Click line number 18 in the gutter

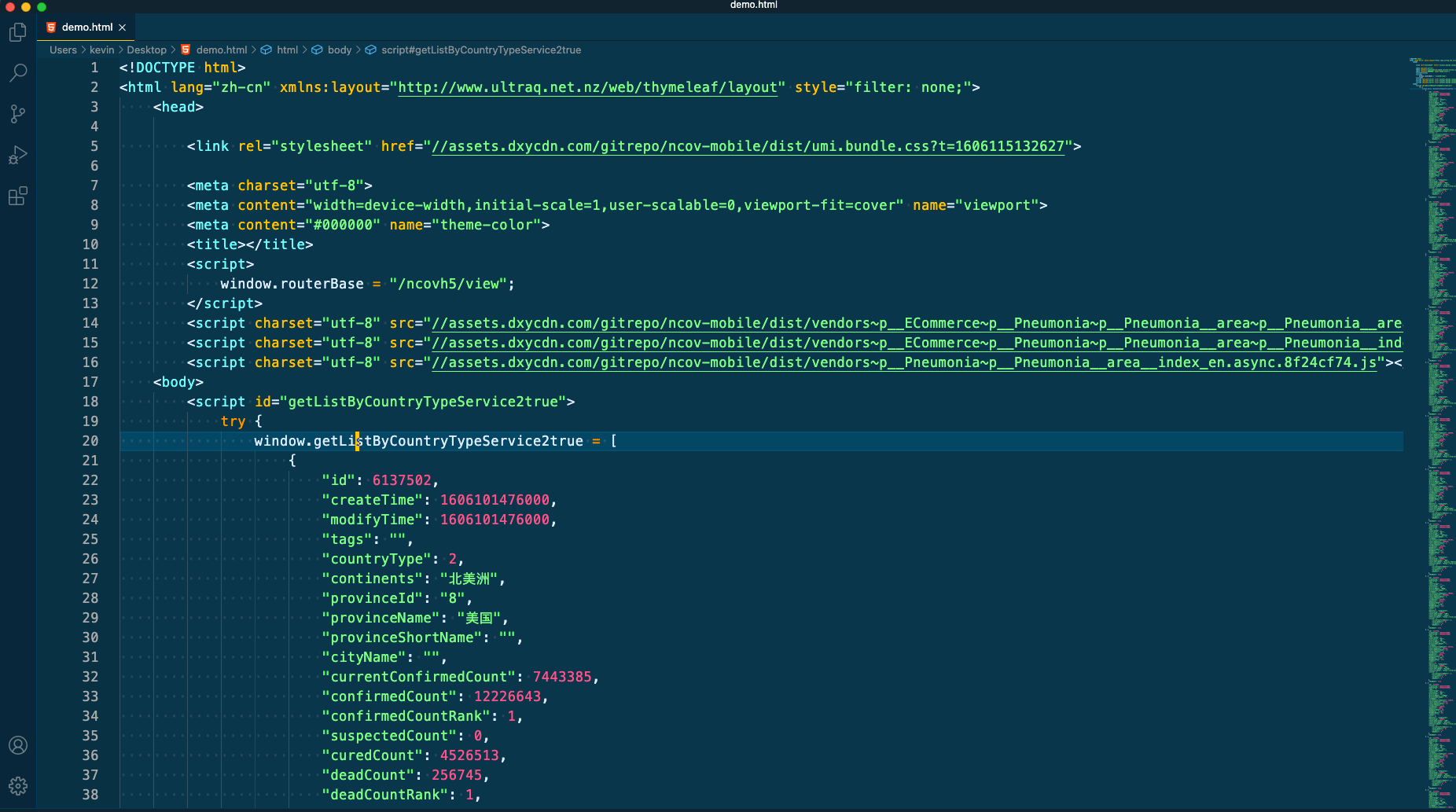point(90,402)
